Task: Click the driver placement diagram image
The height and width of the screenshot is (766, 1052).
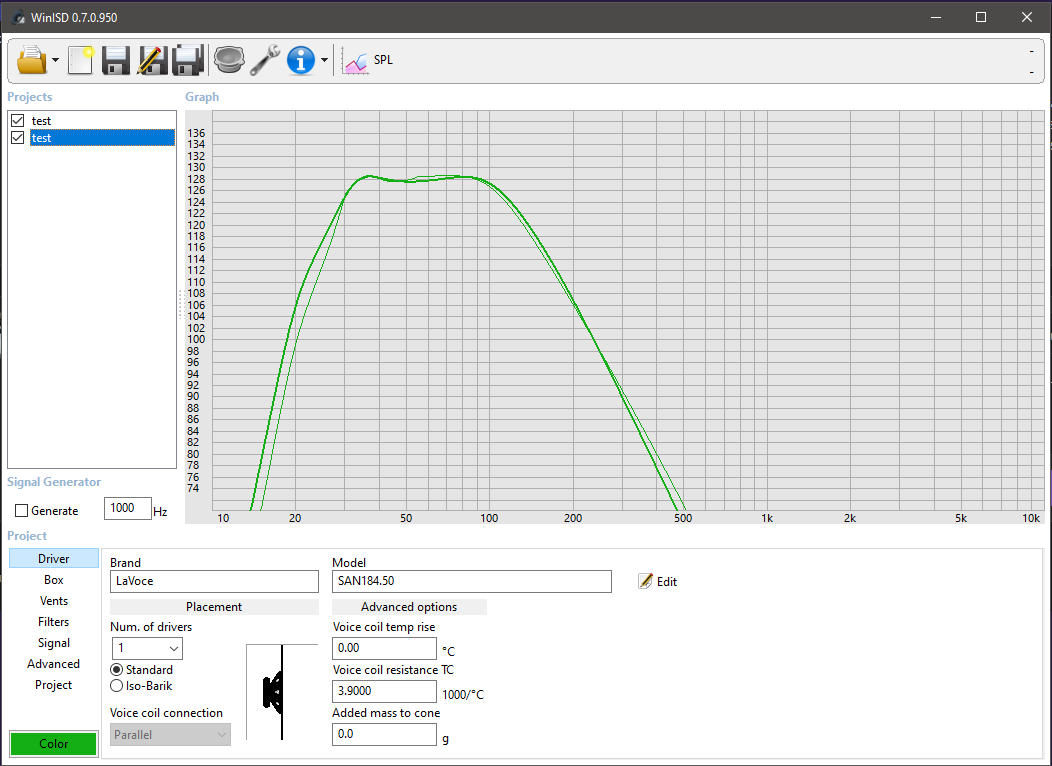Action: pyautogui.click(x=282, y=692)
